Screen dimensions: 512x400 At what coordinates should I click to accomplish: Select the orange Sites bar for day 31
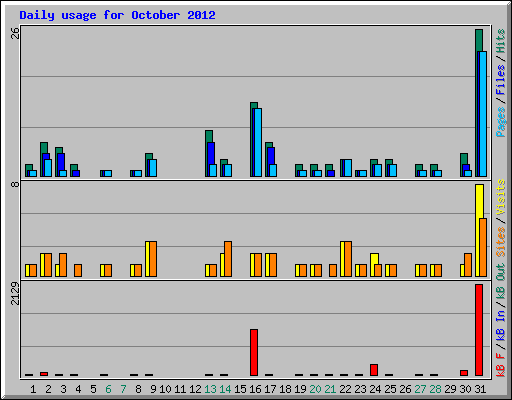click(x=483, y=247)
